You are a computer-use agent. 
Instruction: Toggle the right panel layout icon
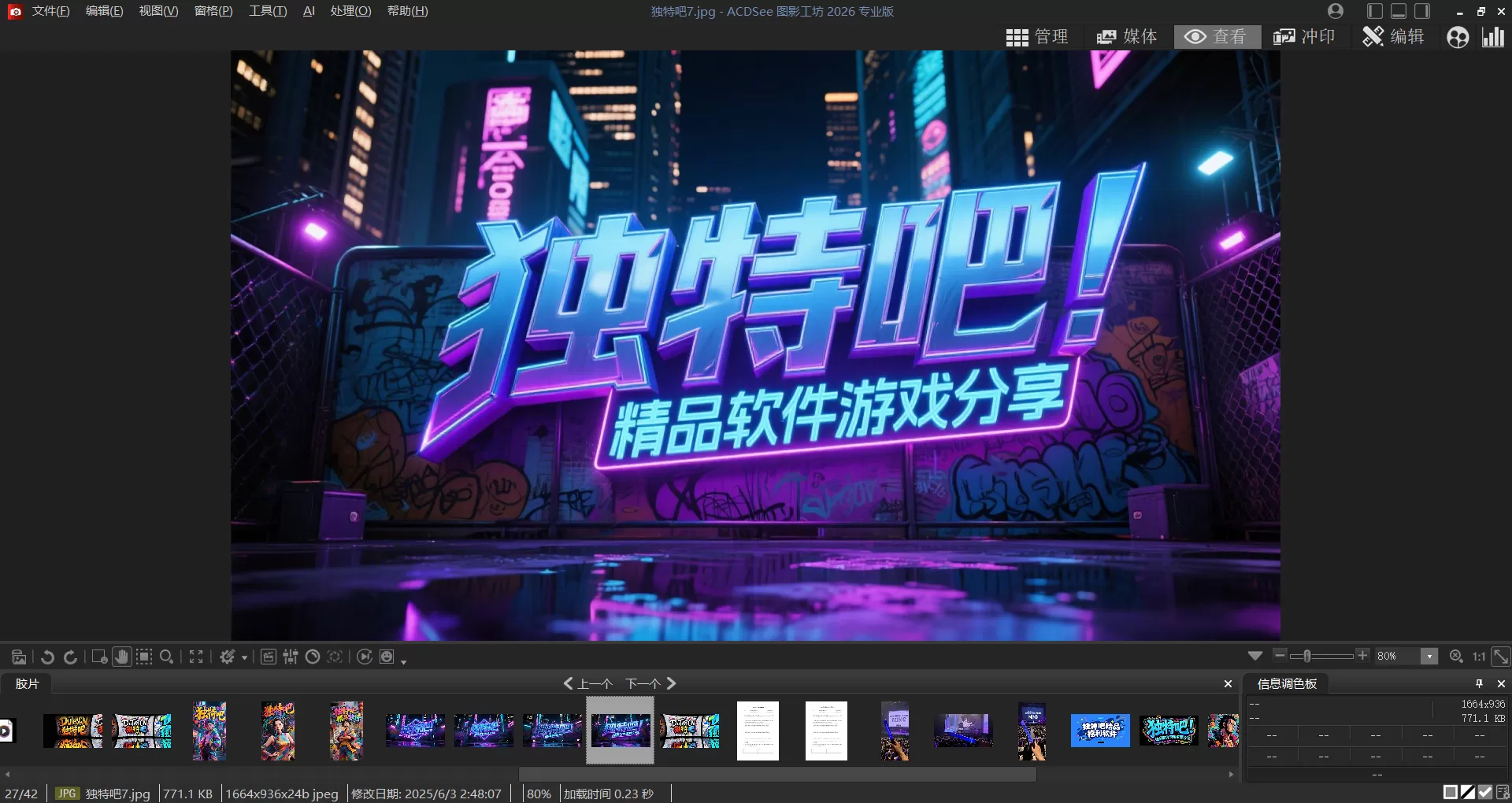click(x=1422, y=11)
